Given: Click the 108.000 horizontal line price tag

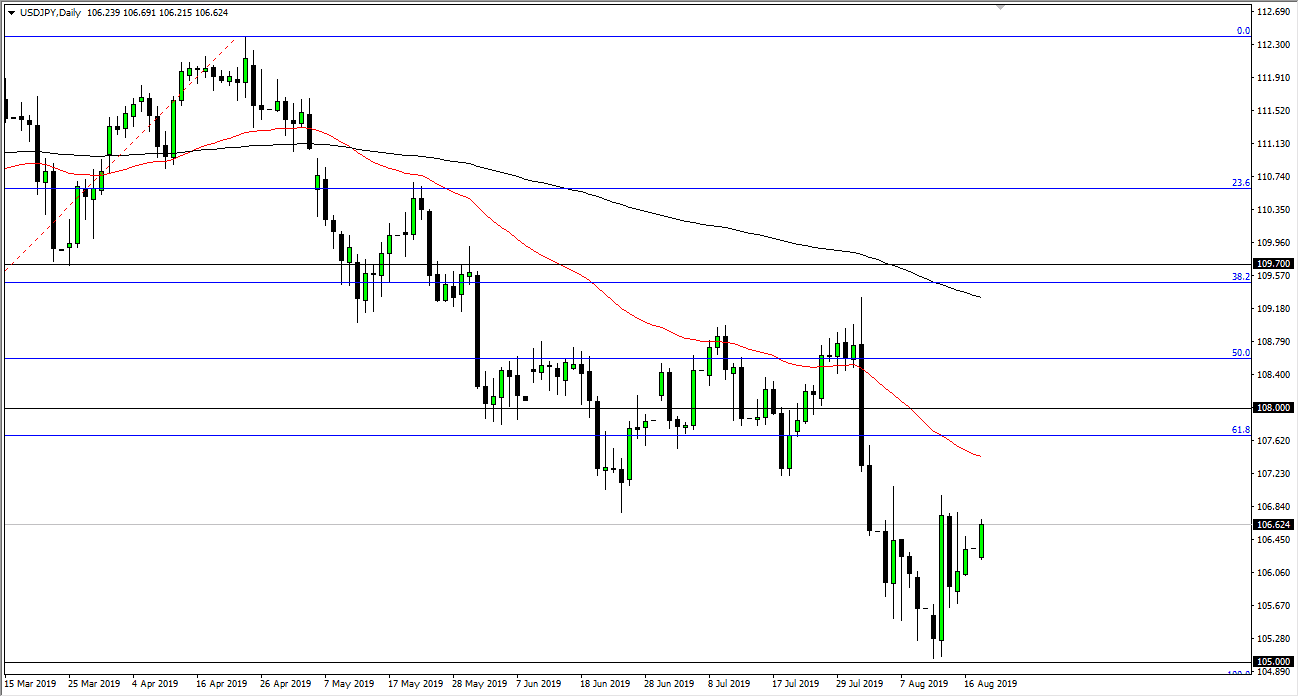Looking at the screenshot, I should (x=1272, y=408).
